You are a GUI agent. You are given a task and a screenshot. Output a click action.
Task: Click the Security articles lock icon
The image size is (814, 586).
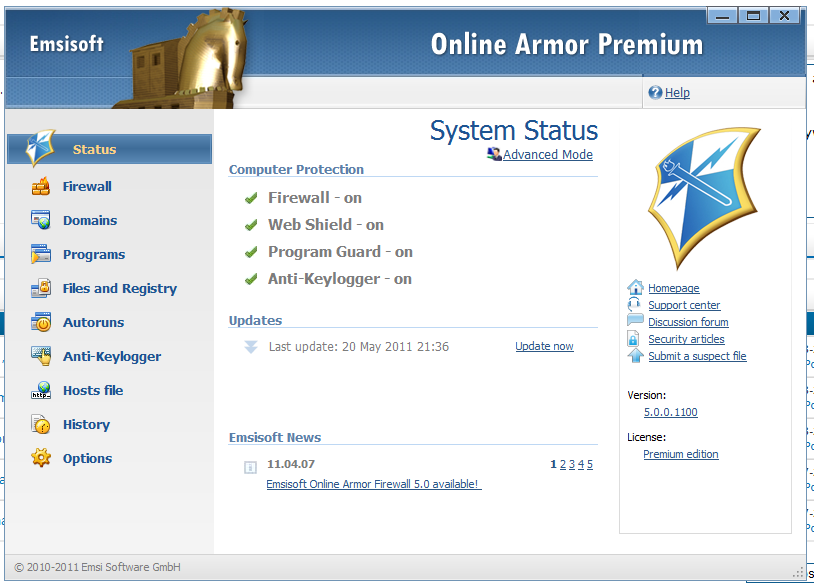point(633,339)
